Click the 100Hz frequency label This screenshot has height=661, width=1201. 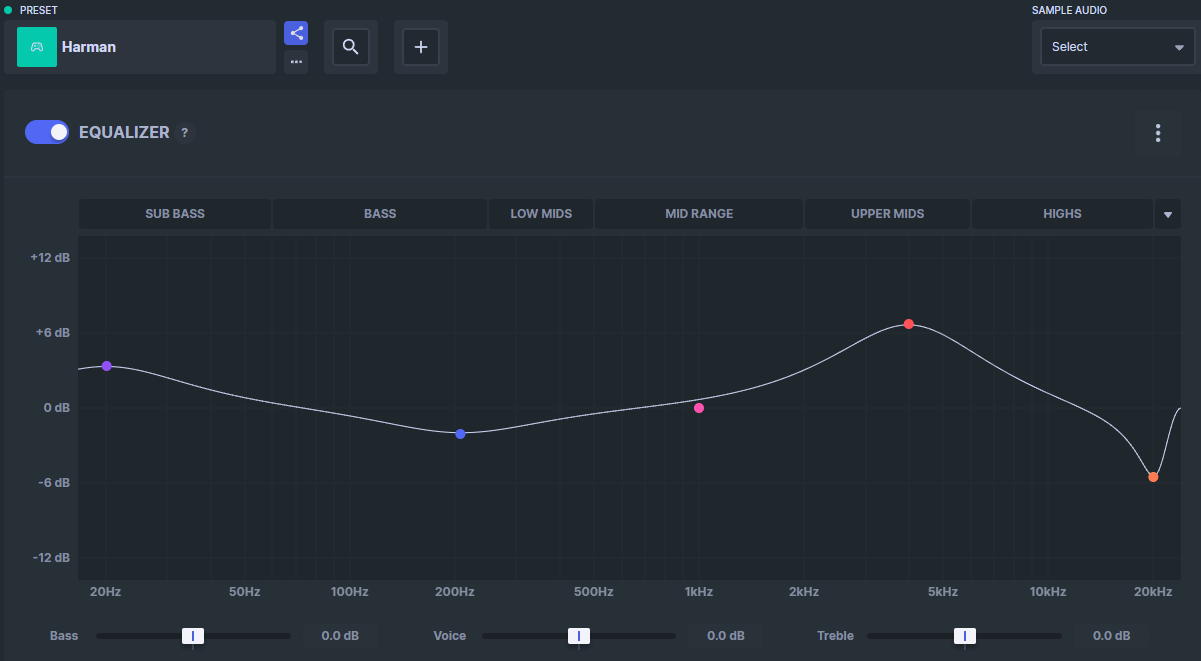tap(349, 592)
